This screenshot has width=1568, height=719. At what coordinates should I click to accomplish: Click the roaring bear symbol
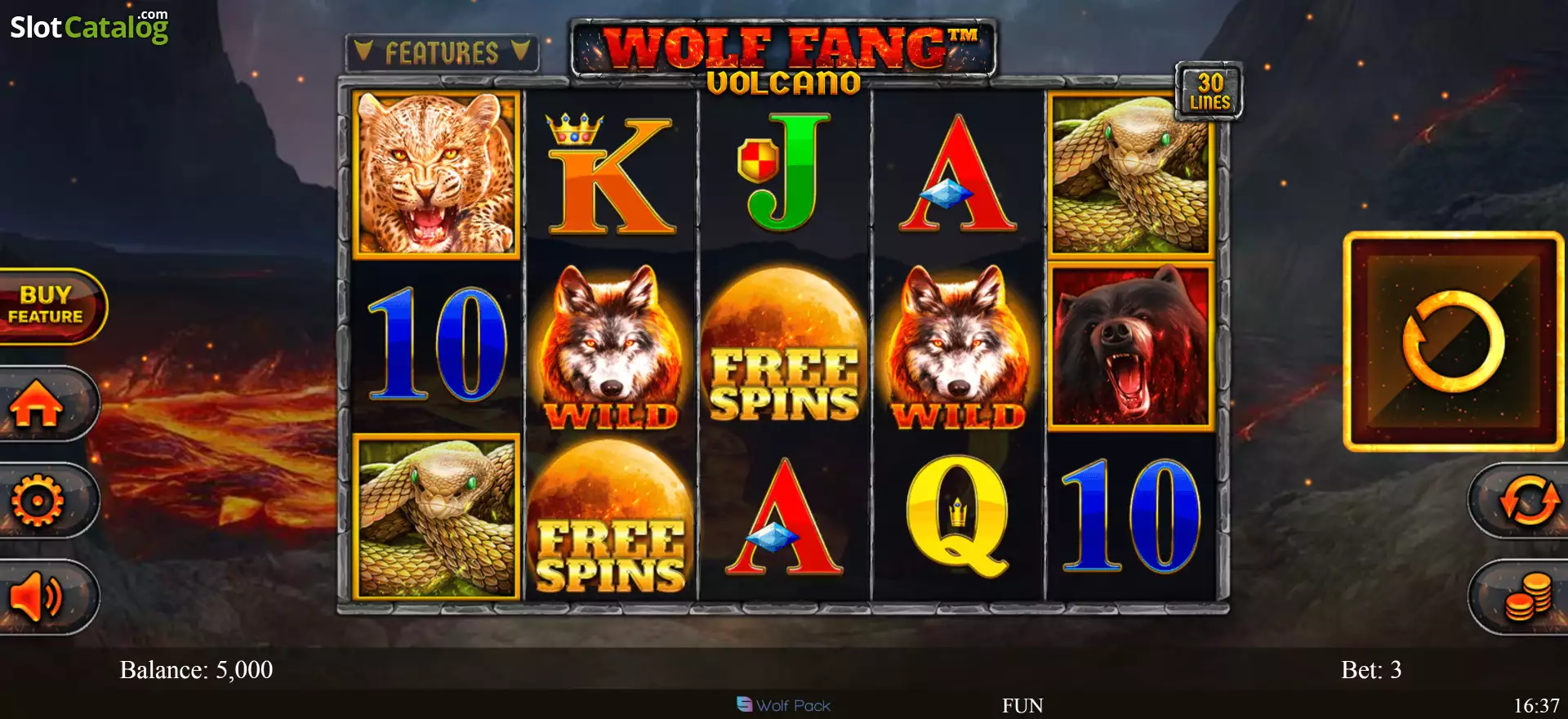[x=1131, y=345]
